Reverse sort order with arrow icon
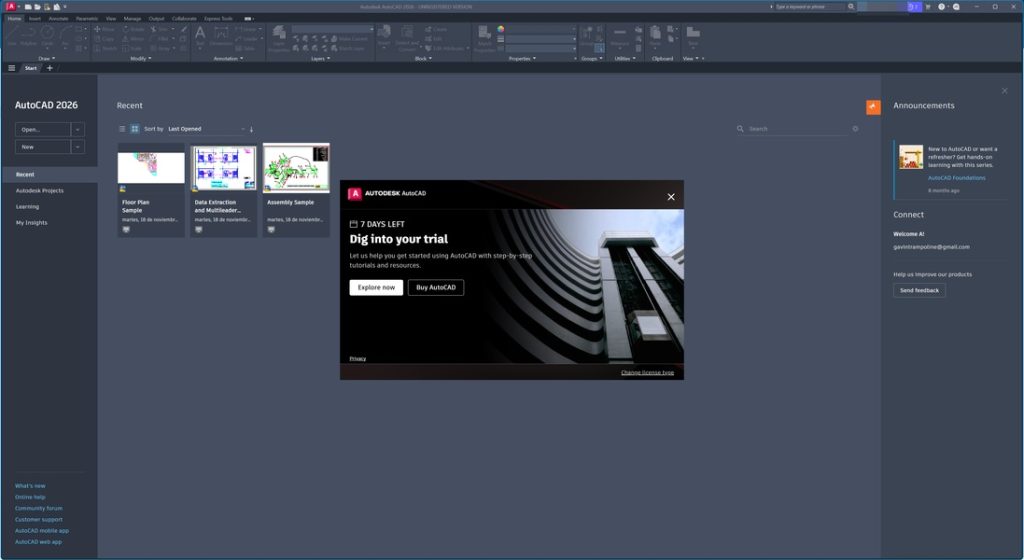1024x560 pixels. [x=251, y=129]
